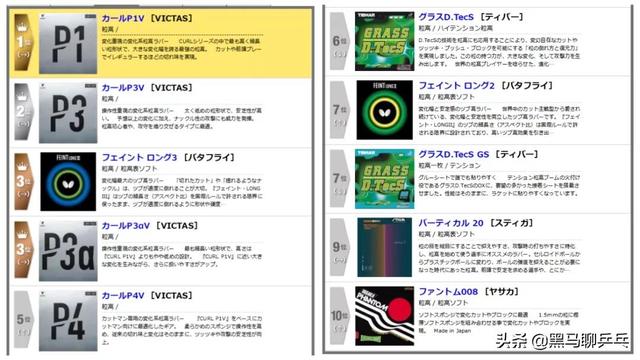Click the P3α rubber product thumbnail
Image resolution: width=640 pixels, height=360 pixels.
68,251
